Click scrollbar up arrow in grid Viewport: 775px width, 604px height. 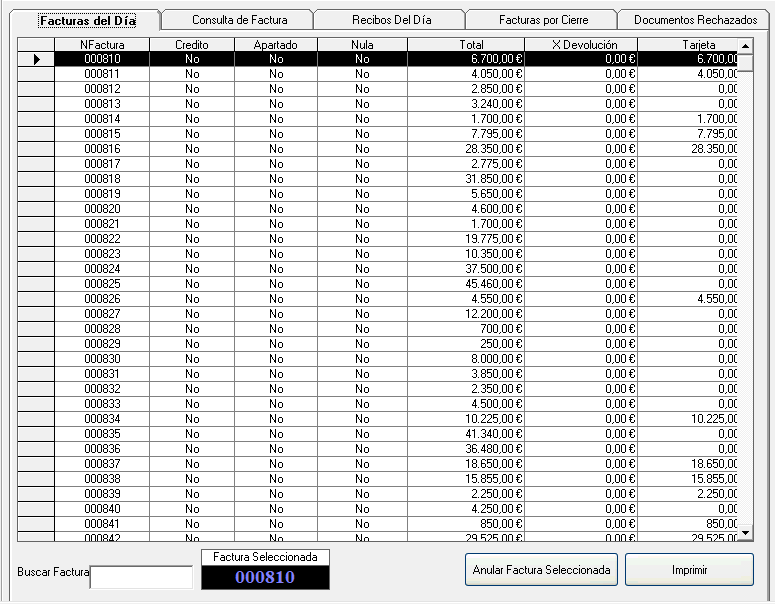tap(745, 46)
